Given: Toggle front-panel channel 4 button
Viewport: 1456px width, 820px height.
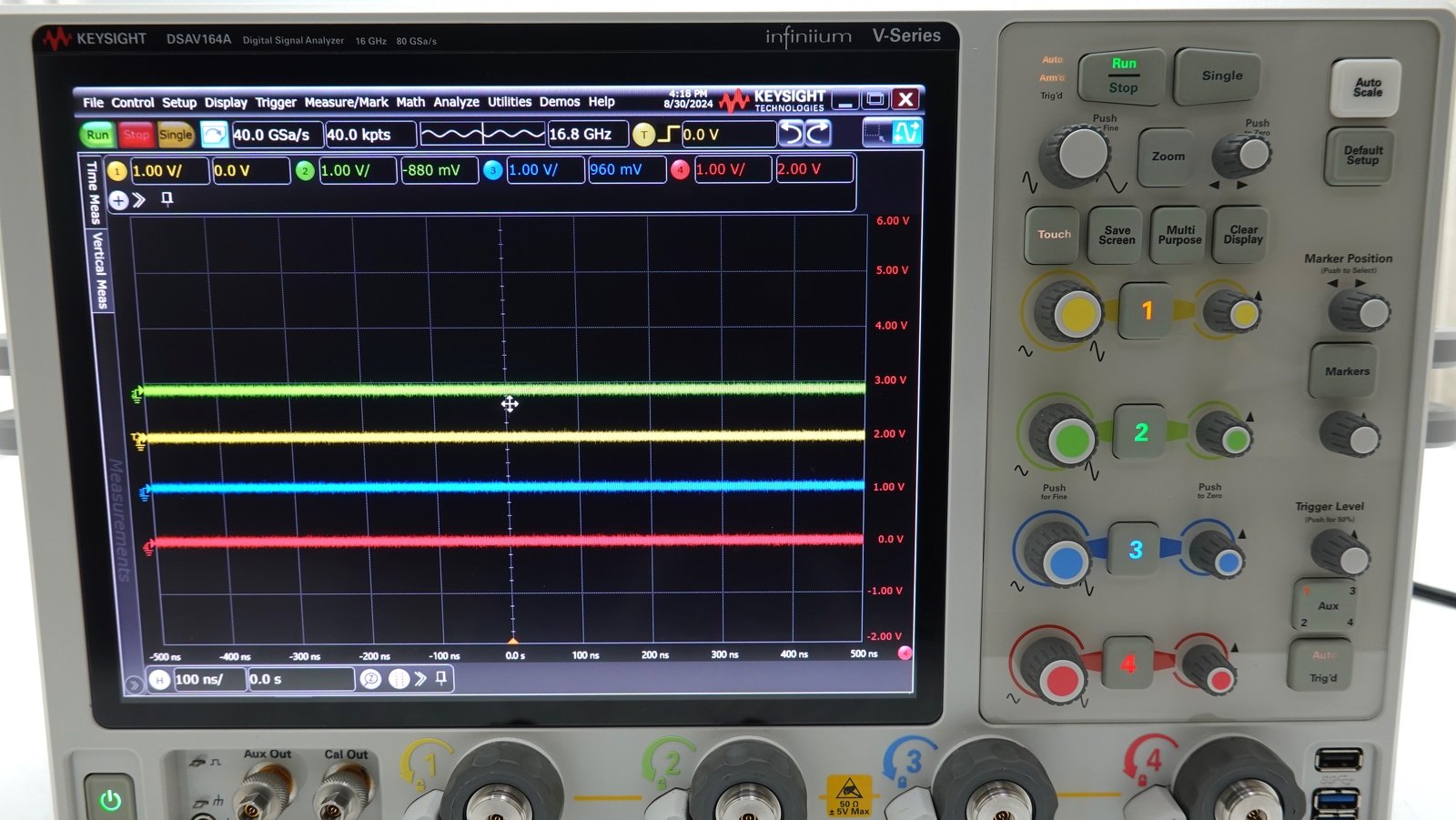Looking at the screenshot, I should [x=1128, y=663].
